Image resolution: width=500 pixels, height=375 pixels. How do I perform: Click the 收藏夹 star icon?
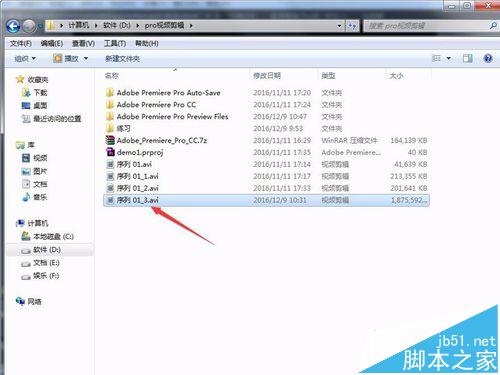[x=20, y=79]
